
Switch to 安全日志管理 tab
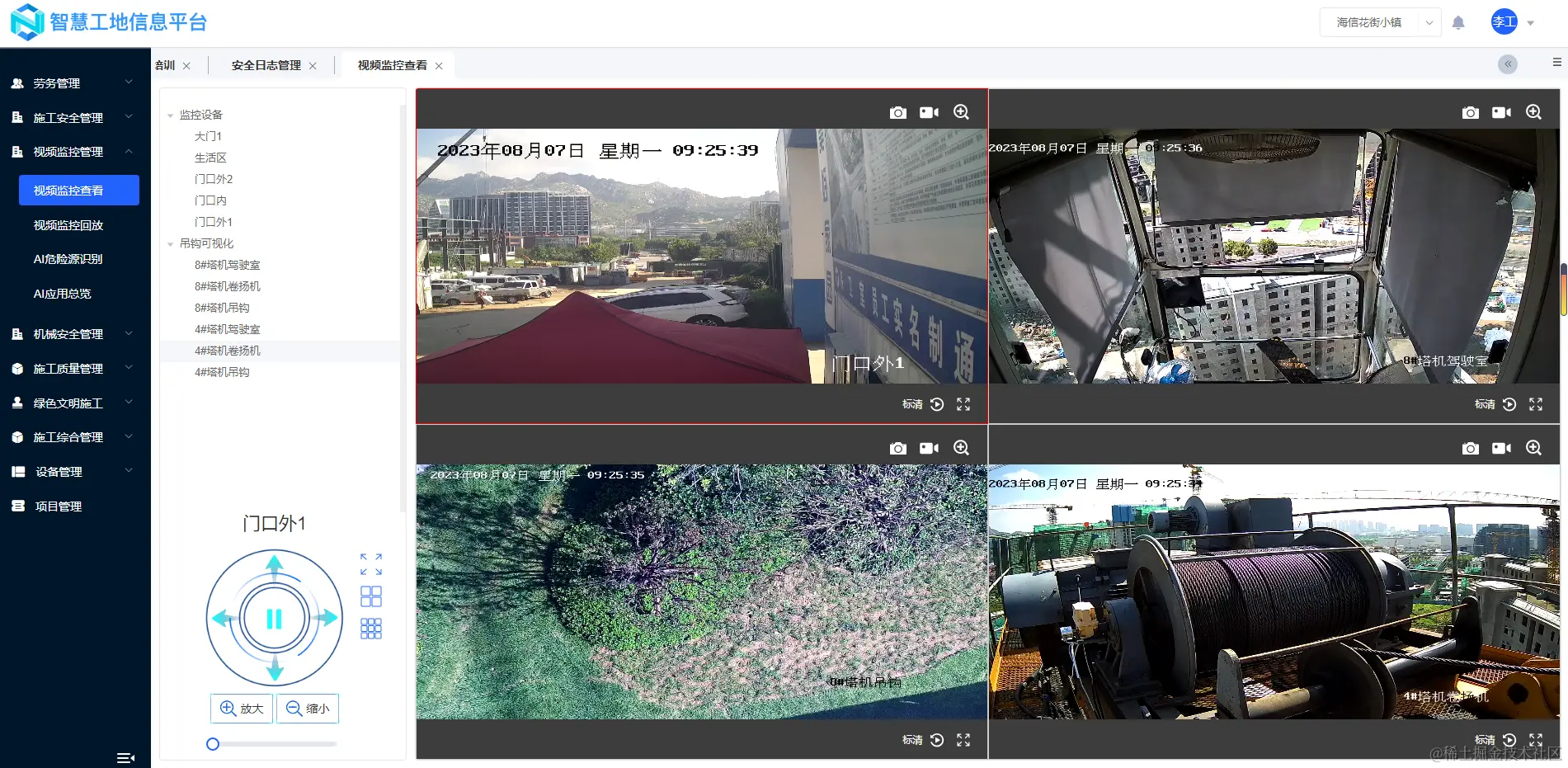(266, 65)
